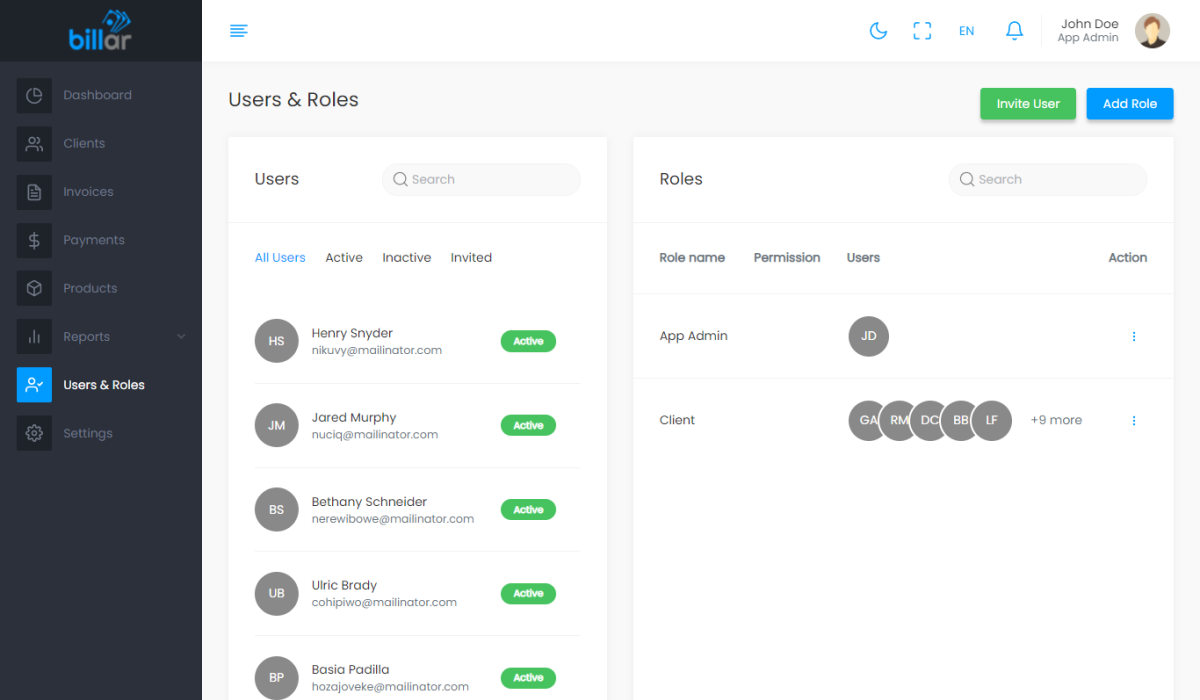The width and height of the screenshot is (1200, 700).
Task: Click the BS avatar of Bethany Schneider
Action: pos(276,509)
